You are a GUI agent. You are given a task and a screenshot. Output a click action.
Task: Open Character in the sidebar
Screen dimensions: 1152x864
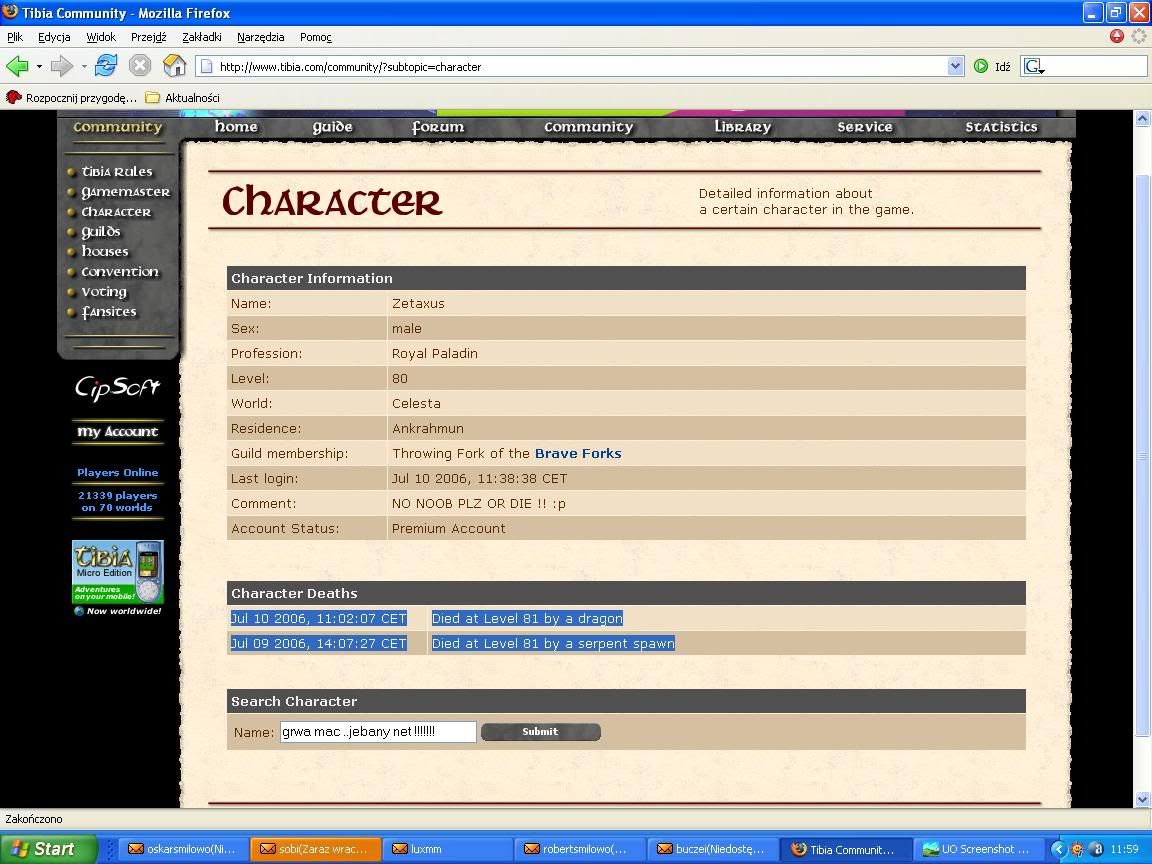[116, 212]
